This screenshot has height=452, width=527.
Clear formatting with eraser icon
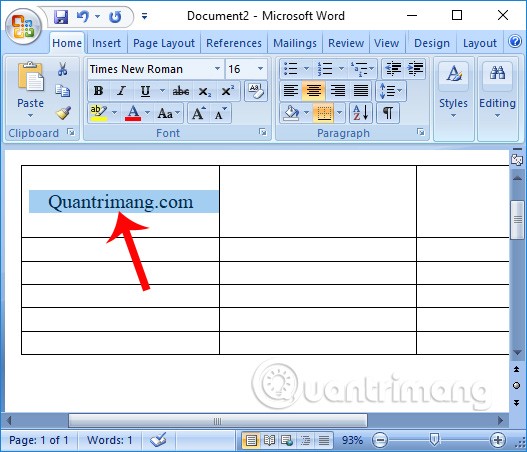point(256,91)
